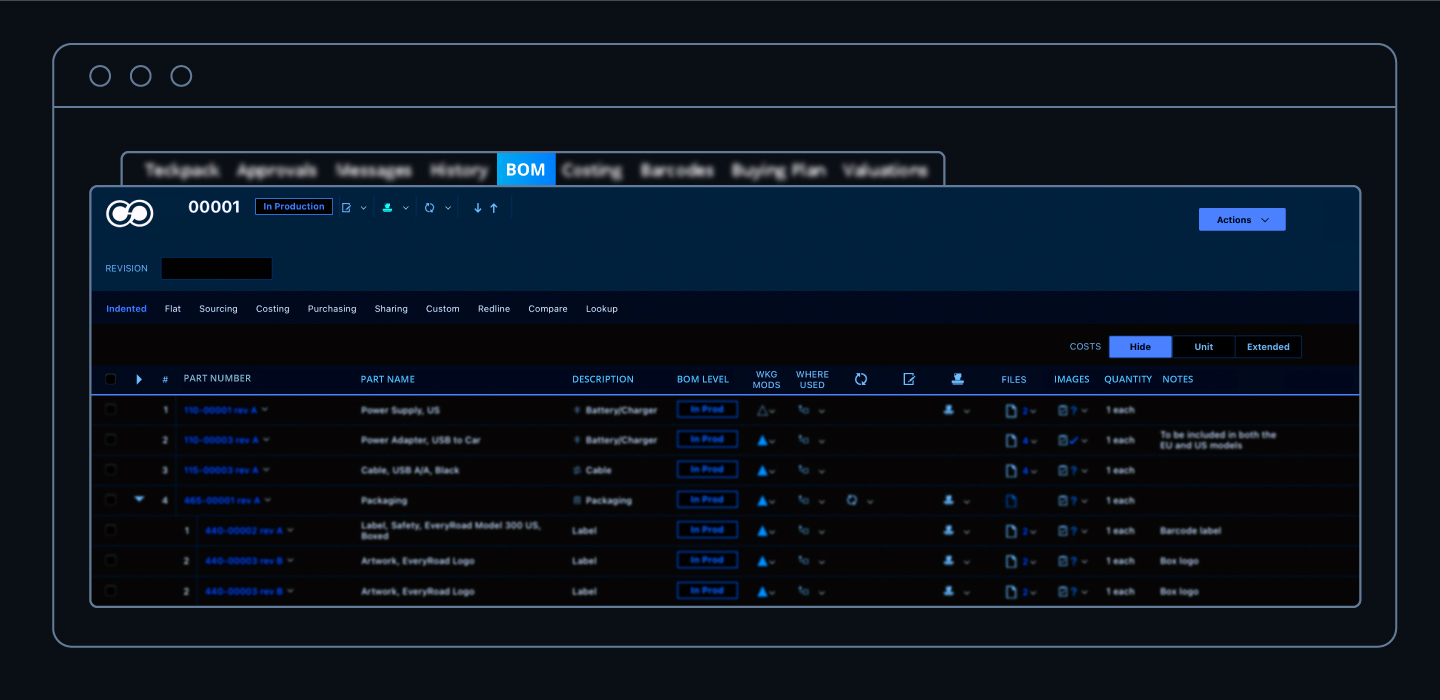Click the infinity logo icon
1440x700 pixels.
click(130, 213)
